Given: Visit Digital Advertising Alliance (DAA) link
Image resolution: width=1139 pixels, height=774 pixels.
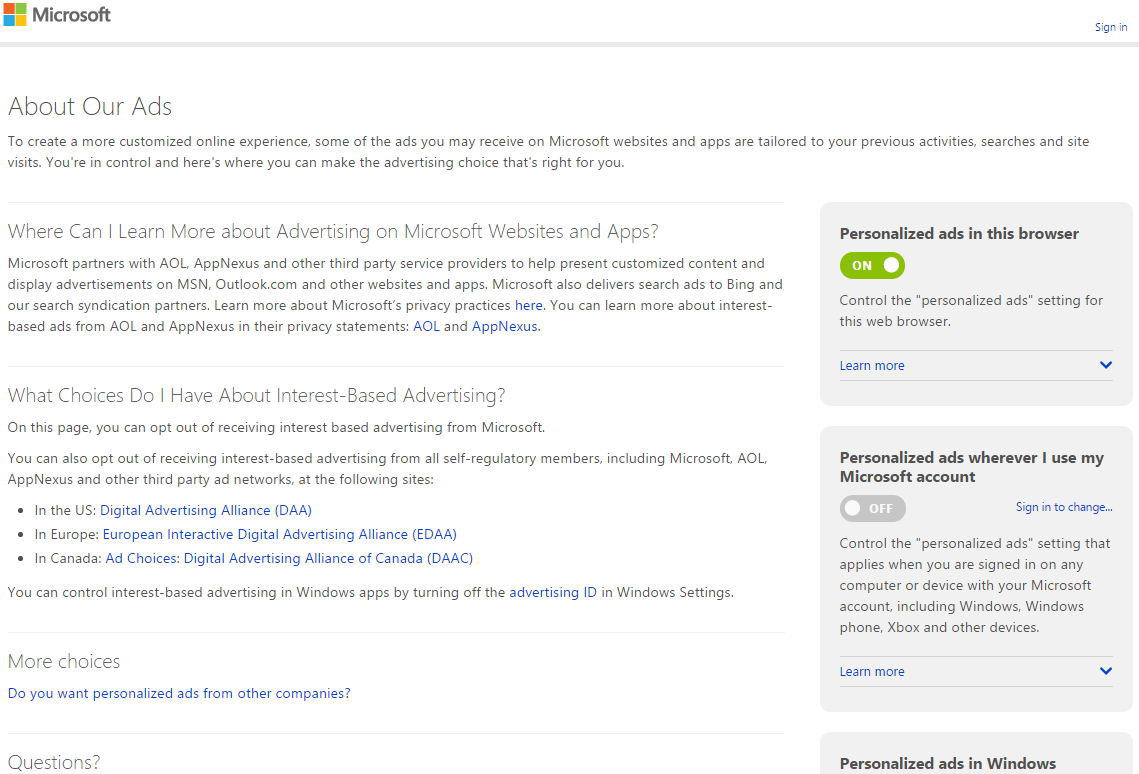Looking at the screenshot, I should tap(206, 510).
